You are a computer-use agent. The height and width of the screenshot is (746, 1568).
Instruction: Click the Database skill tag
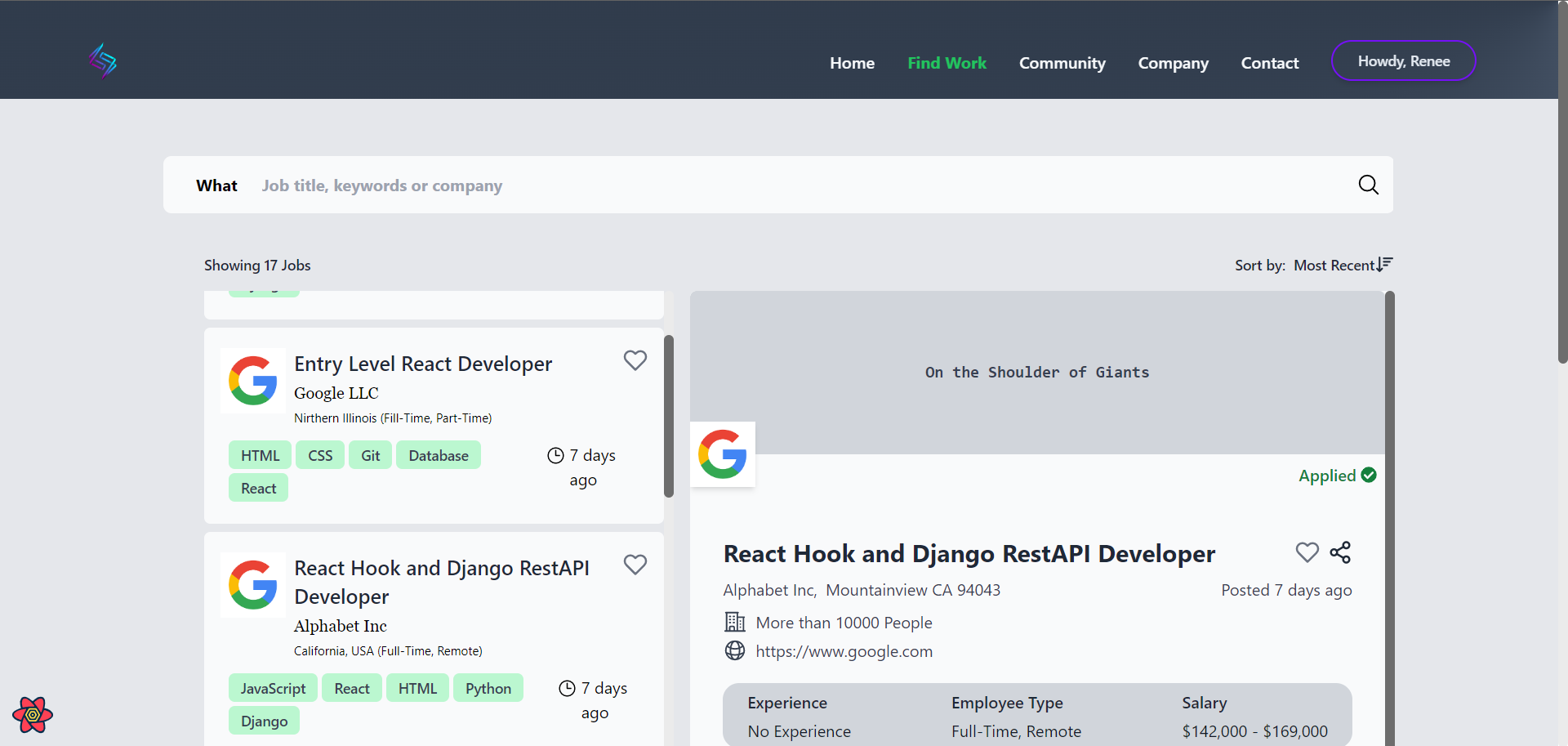[x=439, y=455]
